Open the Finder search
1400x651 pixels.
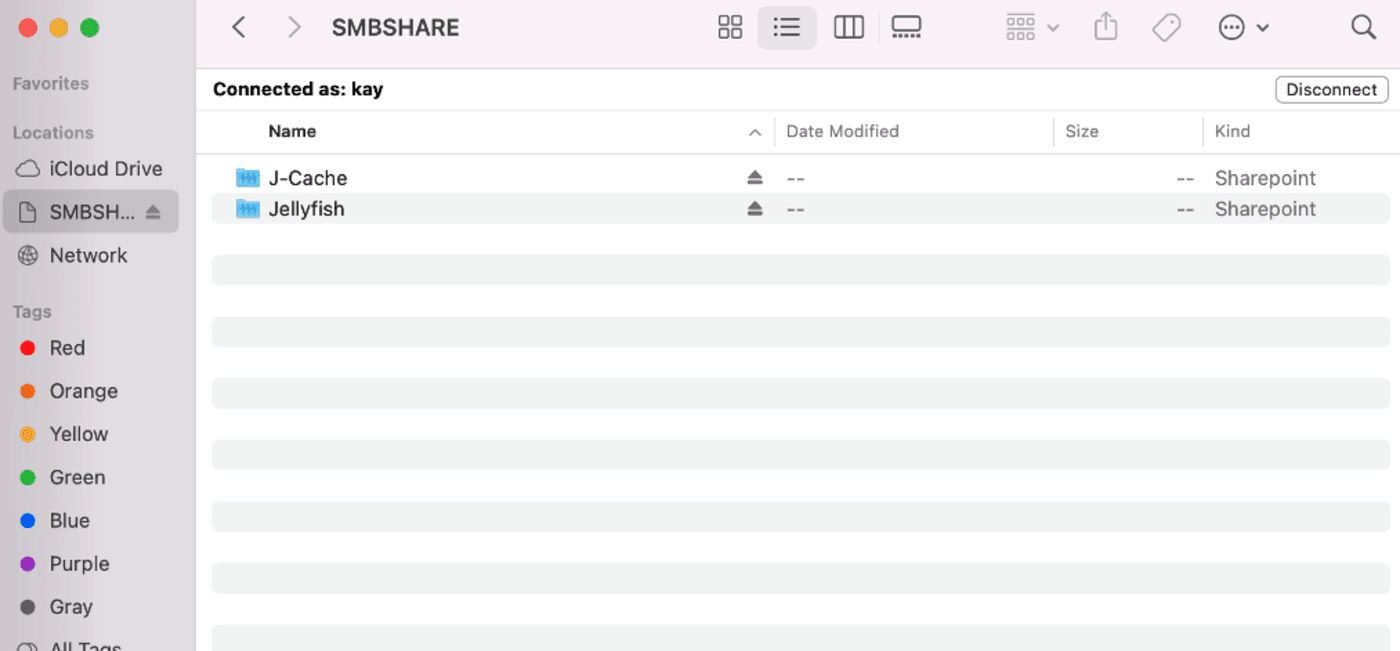click(x=1363, y=28)
